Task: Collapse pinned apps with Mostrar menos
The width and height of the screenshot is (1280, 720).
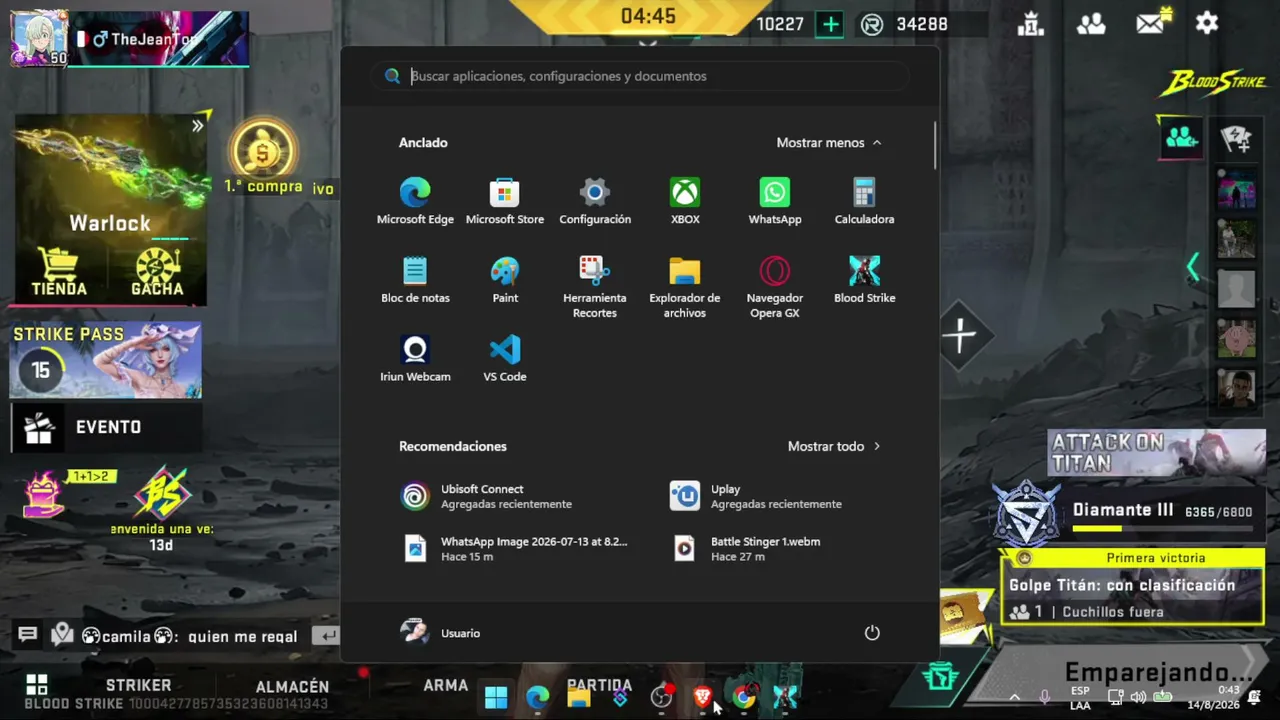Action: [x=829, y=143]
